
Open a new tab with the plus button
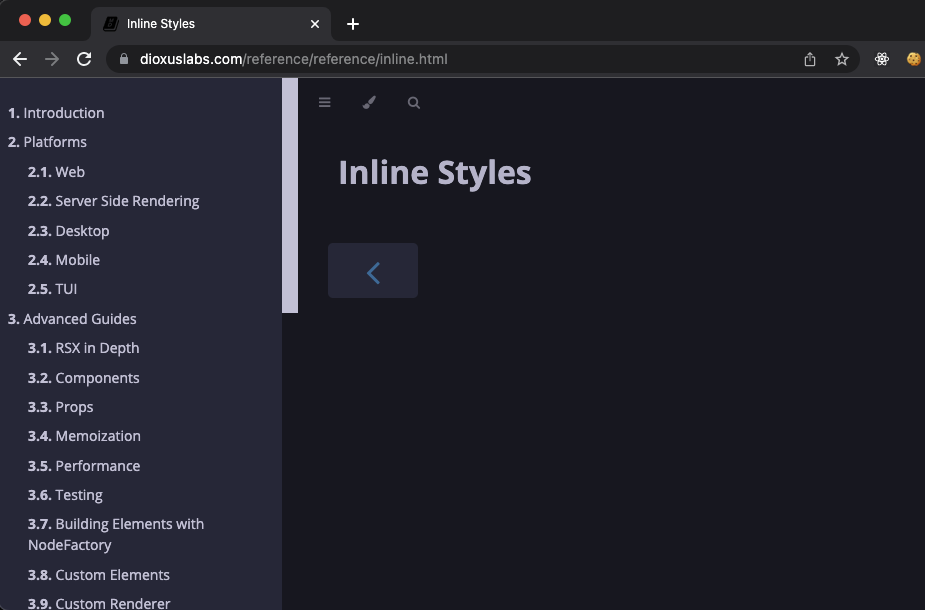pos(352,24)
